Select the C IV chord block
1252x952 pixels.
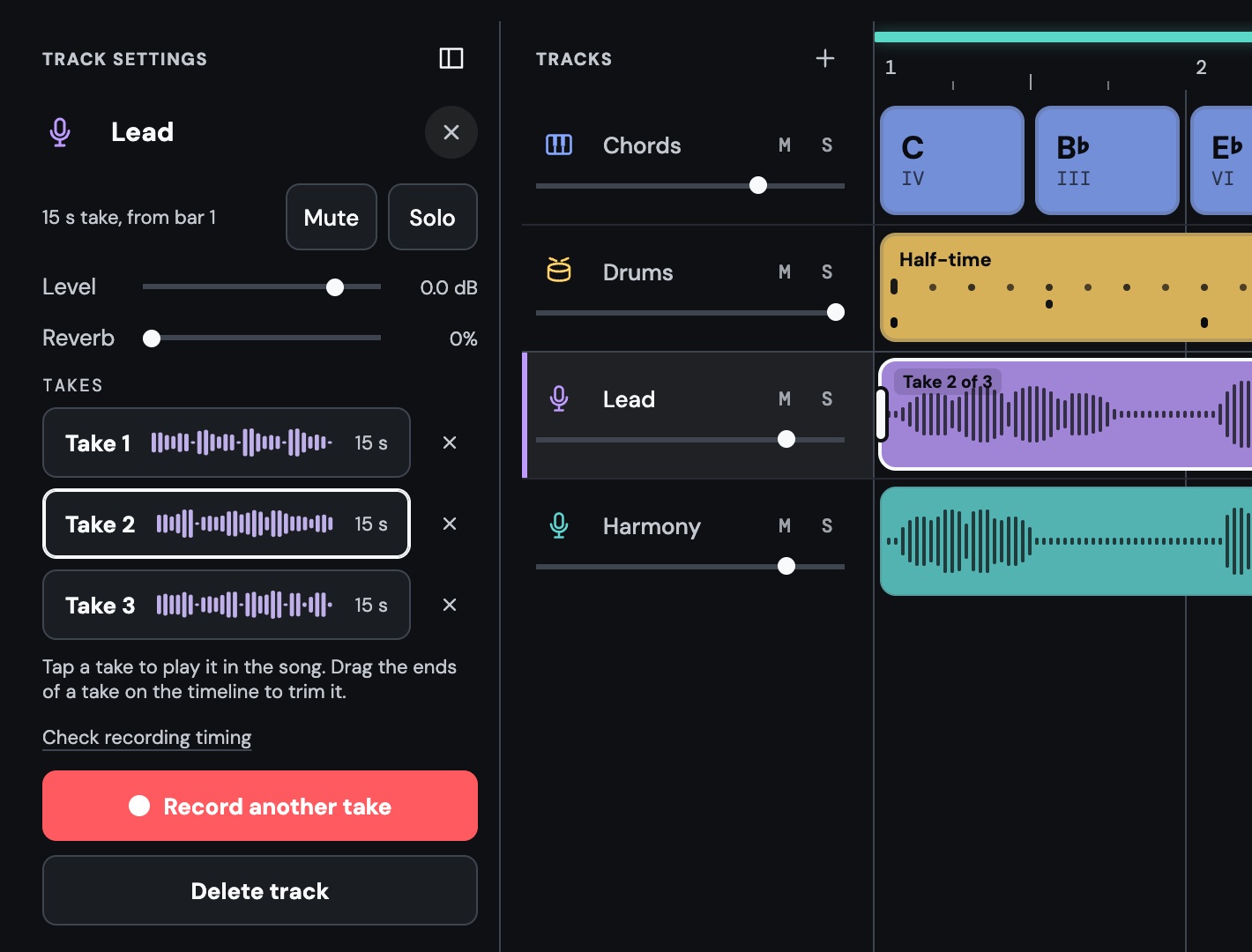[x=952, y=160]
